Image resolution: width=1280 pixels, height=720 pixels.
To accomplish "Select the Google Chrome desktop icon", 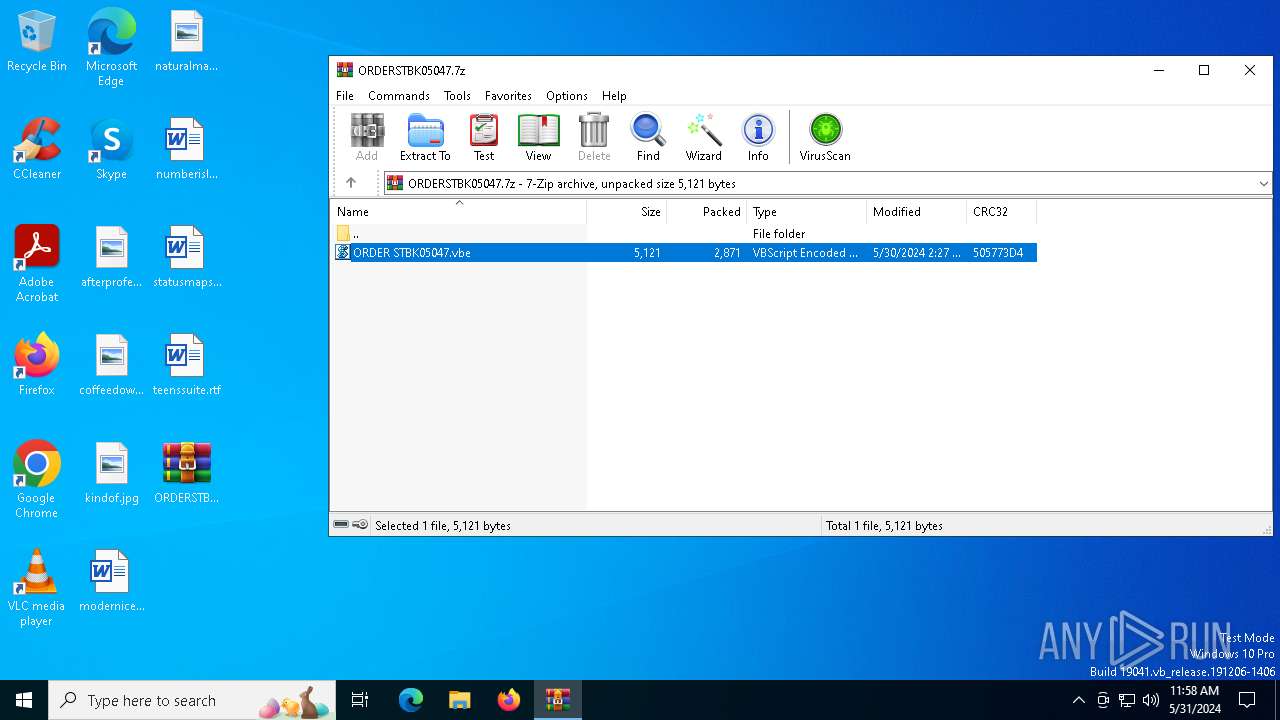I will (37, 479).
